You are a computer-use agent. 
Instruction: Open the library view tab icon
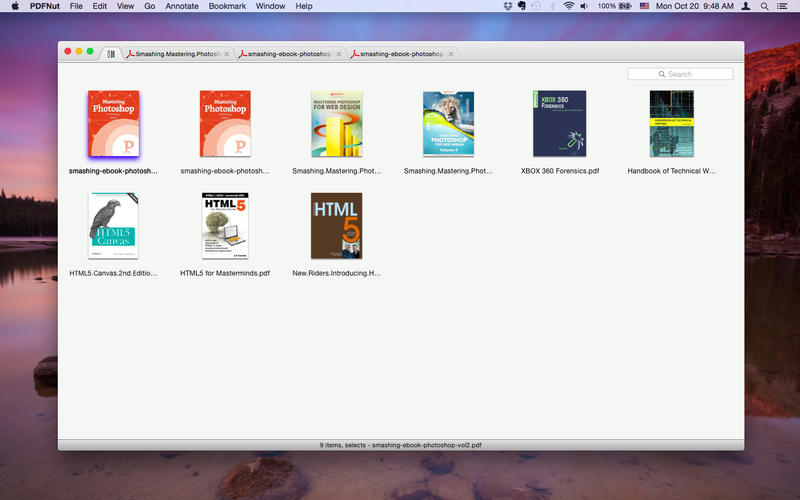coord(111,53)
